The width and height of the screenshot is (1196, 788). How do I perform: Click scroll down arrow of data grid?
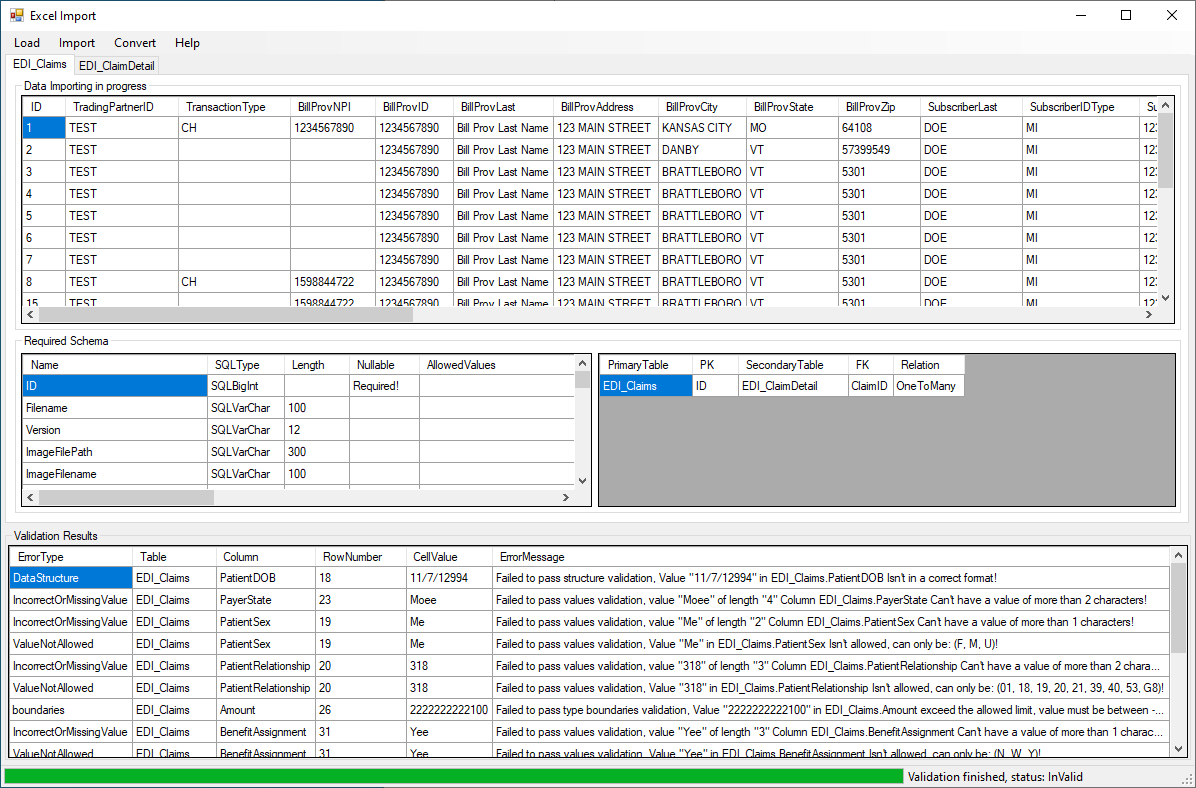(x=1165, y=298)
